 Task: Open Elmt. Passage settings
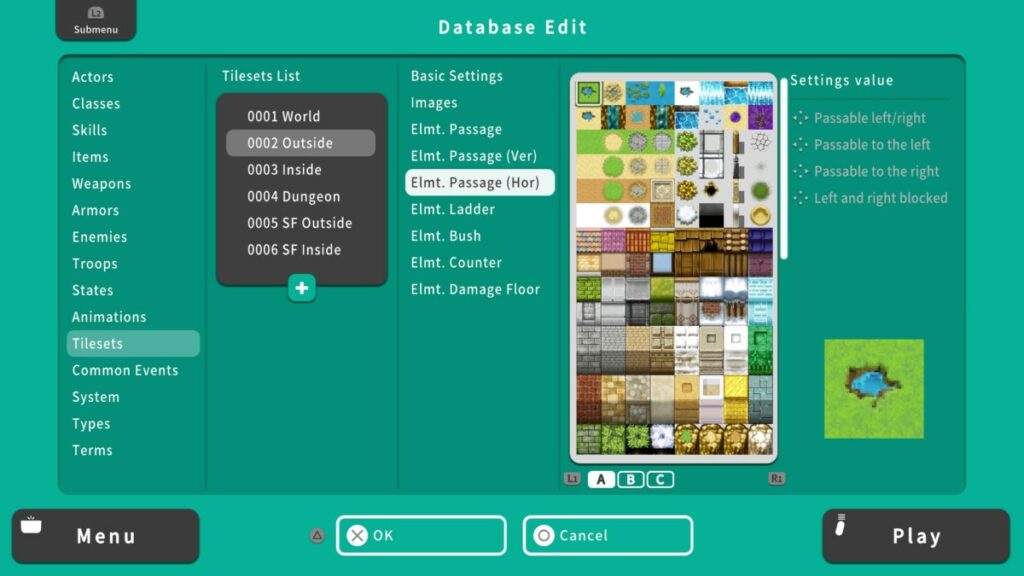pyautogui.click(x=456, y=129)
